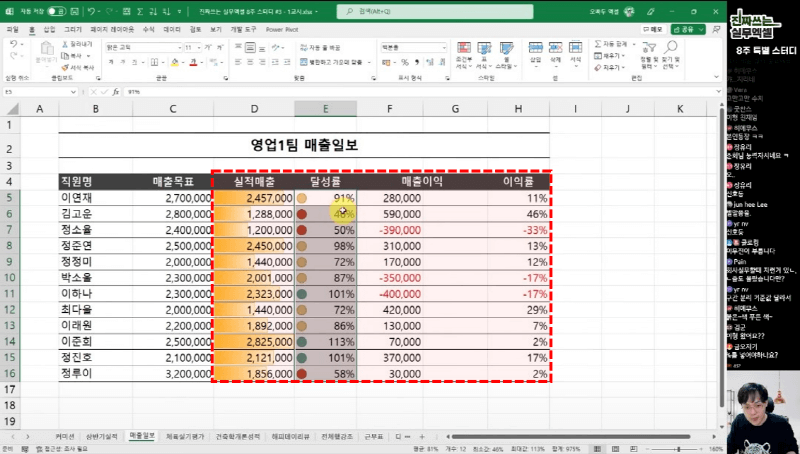
Task: Open the Data (데이터) tab
Action: tap(172, 30)
